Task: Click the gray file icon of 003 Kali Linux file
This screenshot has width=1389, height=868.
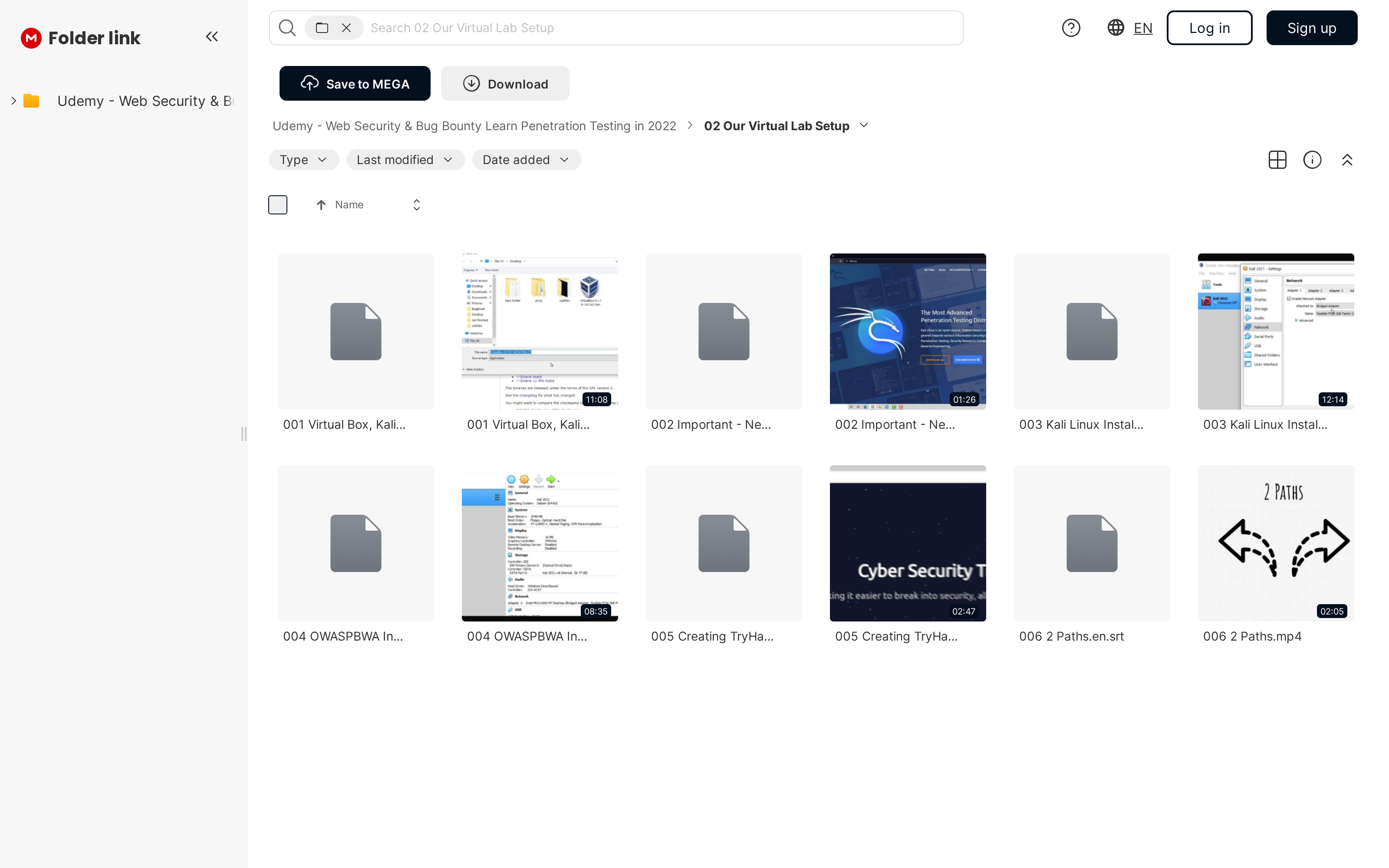Action: [1092, 331]
